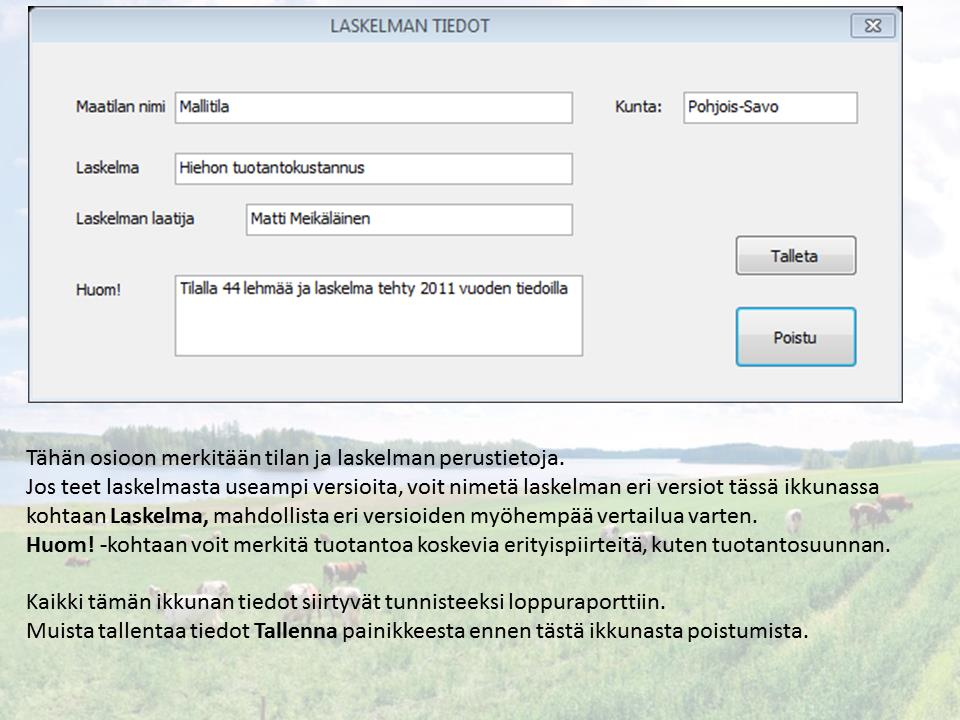The height and width of the screenshot is (720, 960).
Task: Click the line 'Kaikki tämän ikkunan tiedot siirtyvät'
Action: pyautogui.click(x=345, y=601)
